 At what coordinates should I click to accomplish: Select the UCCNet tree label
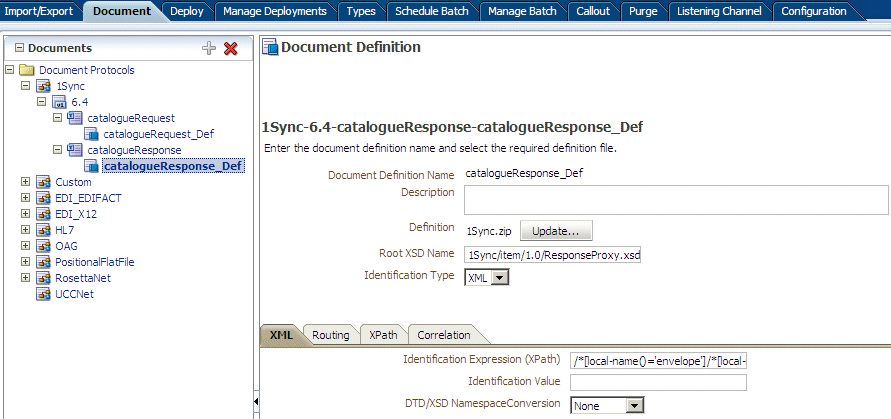(x=74, y=294)
